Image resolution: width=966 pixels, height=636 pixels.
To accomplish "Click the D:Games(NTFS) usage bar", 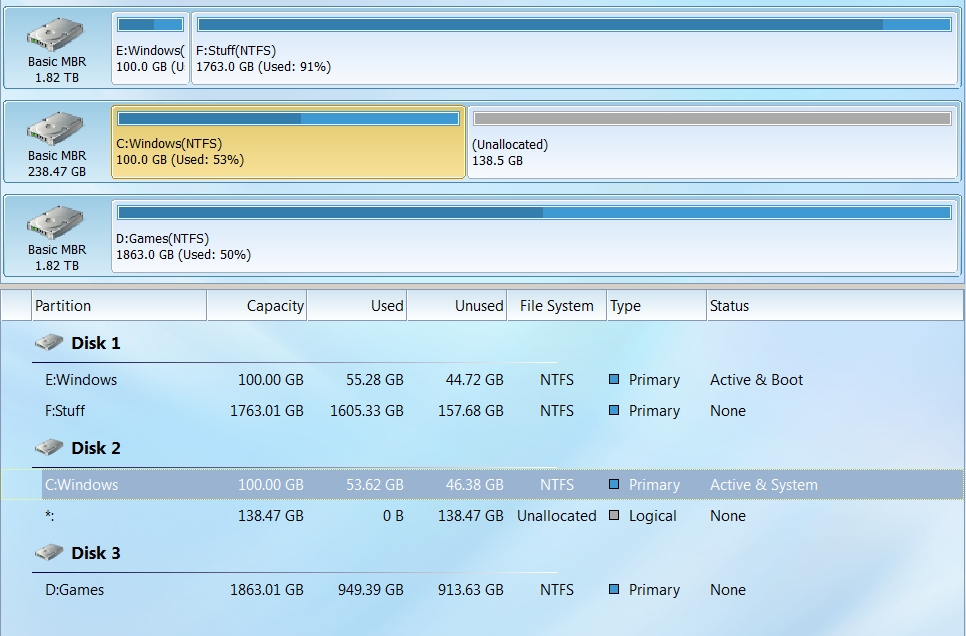I will coord(534,213).
